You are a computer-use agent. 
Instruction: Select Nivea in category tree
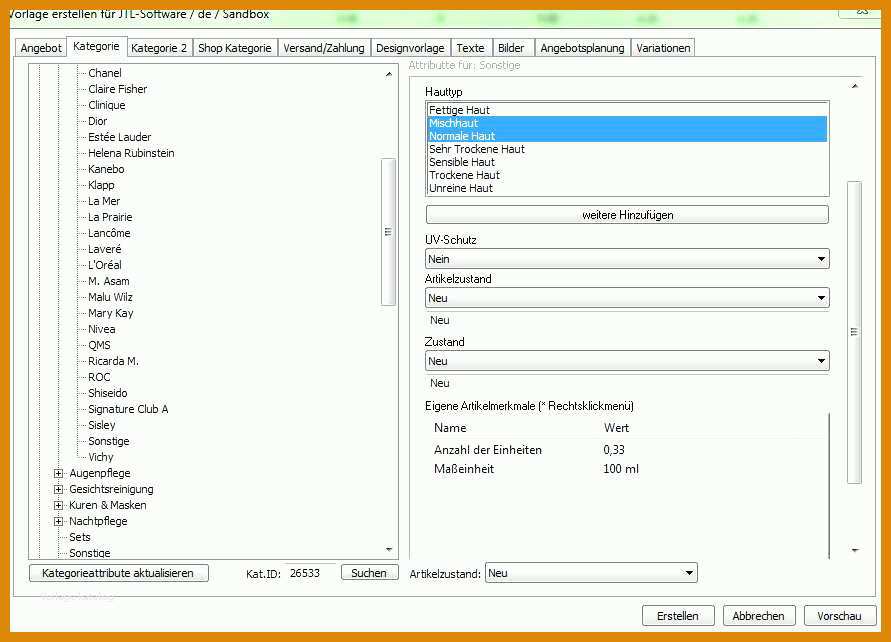click(x=101, y=328)
